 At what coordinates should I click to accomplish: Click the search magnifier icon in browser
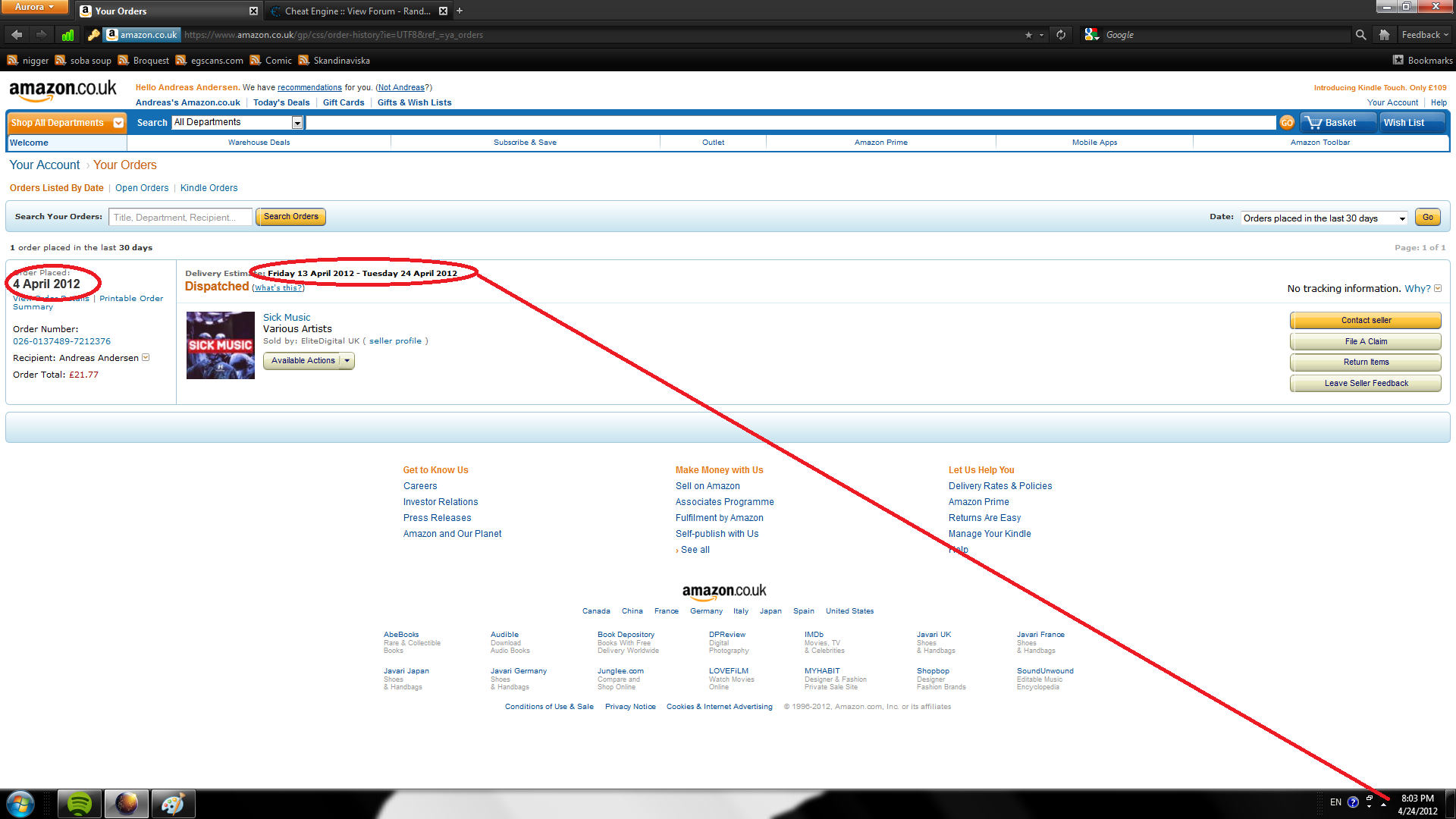pyautogui.click(x=1360, y=35)
